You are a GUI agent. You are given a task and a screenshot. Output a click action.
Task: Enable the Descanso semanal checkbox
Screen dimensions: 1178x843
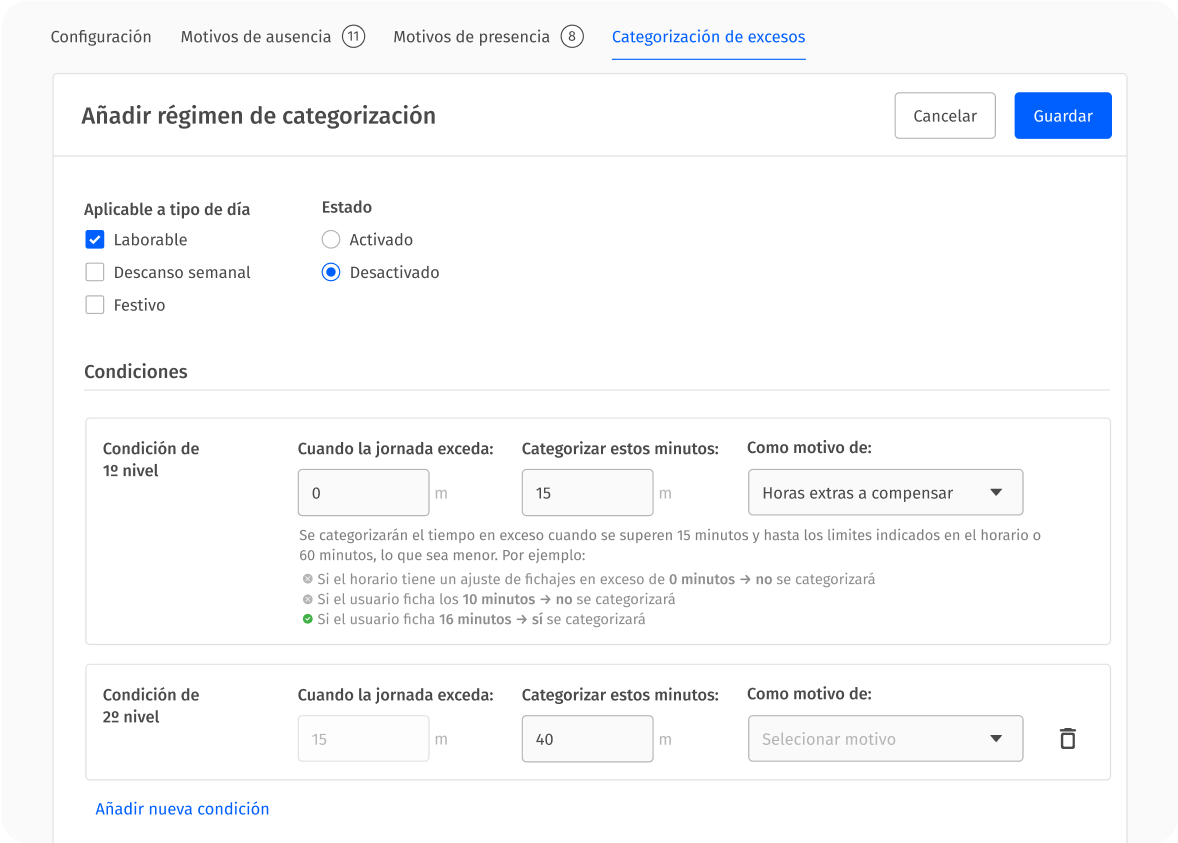(95, 272)
